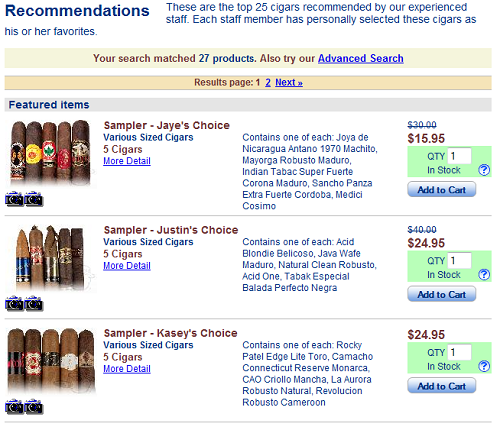500x430 pixels.
Task: Click first camera icon under Kasey's Choice
Action: coord(14,406)
